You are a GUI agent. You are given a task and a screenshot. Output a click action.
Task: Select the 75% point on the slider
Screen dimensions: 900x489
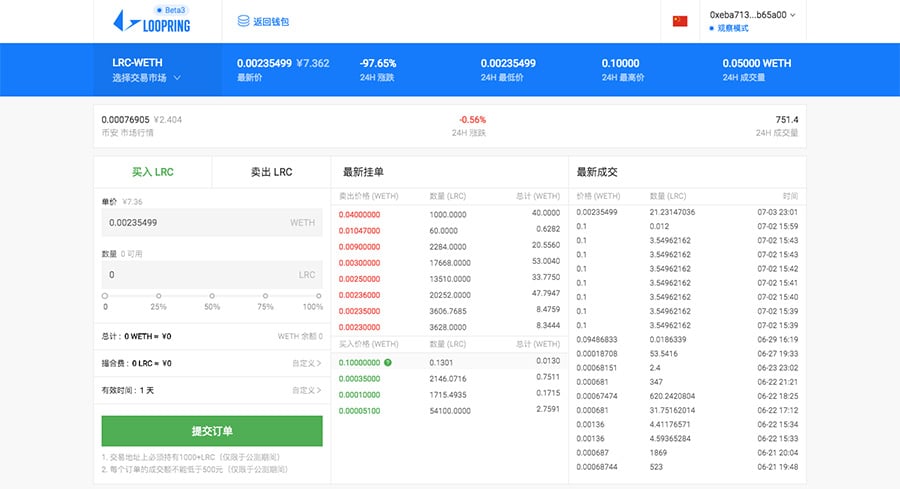266,296
